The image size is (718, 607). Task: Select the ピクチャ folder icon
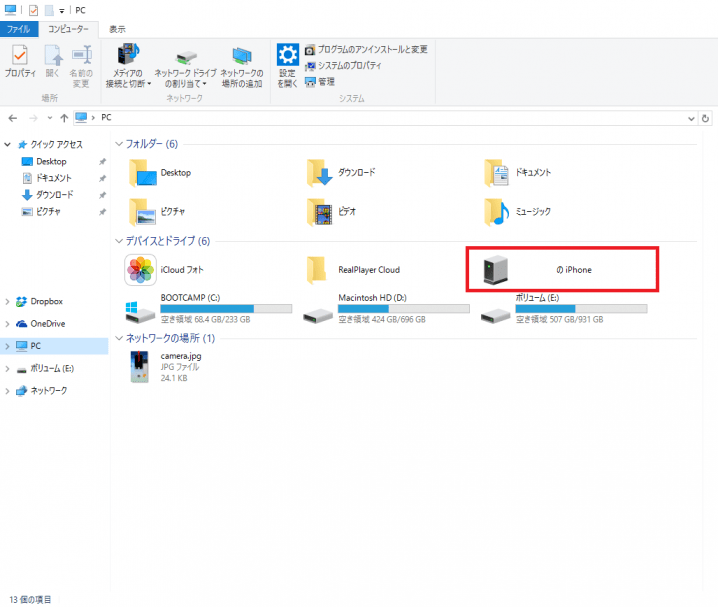143,212
